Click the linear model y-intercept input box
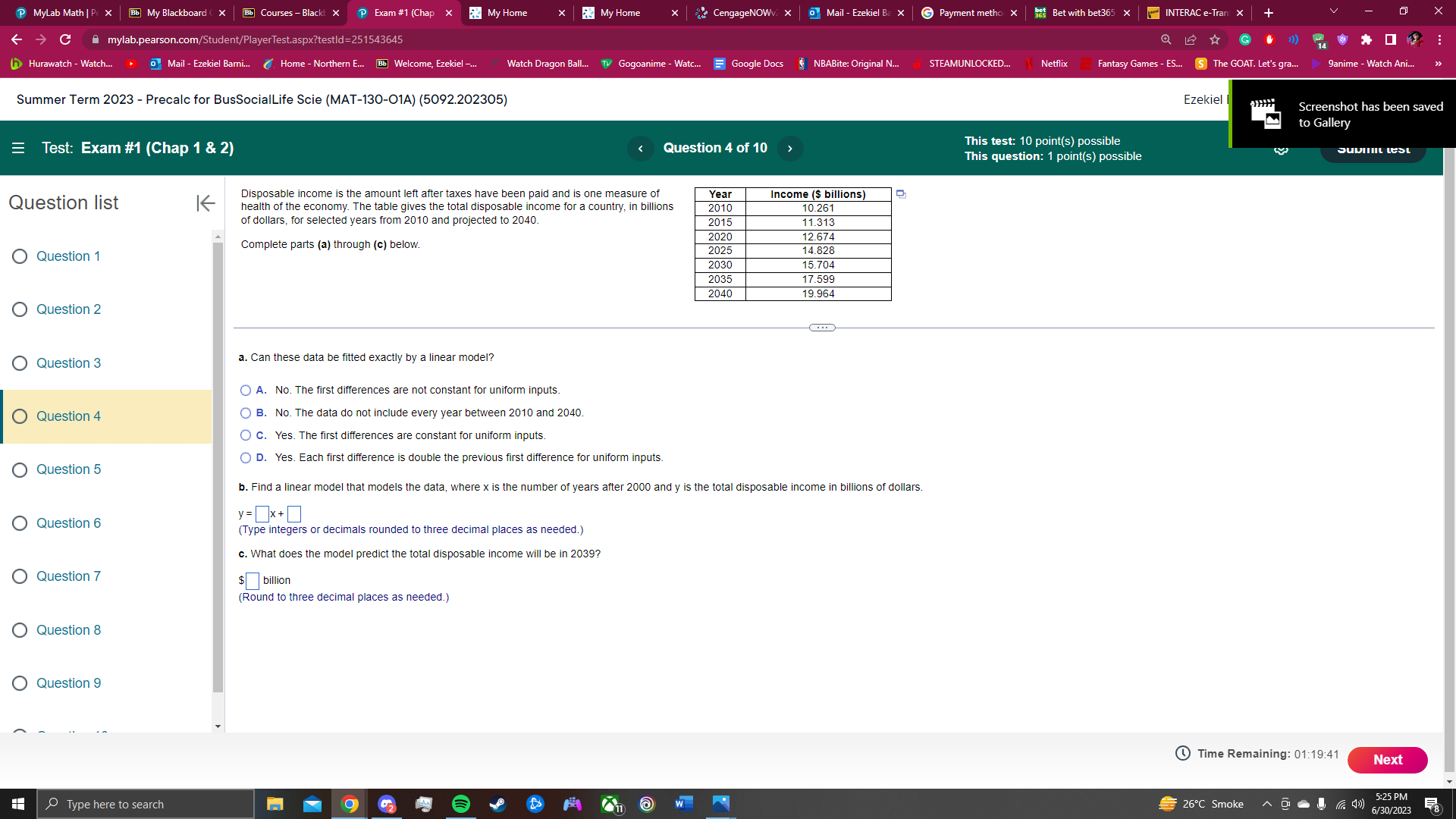The image size is (1456, 819). click(x=295, y=514)
